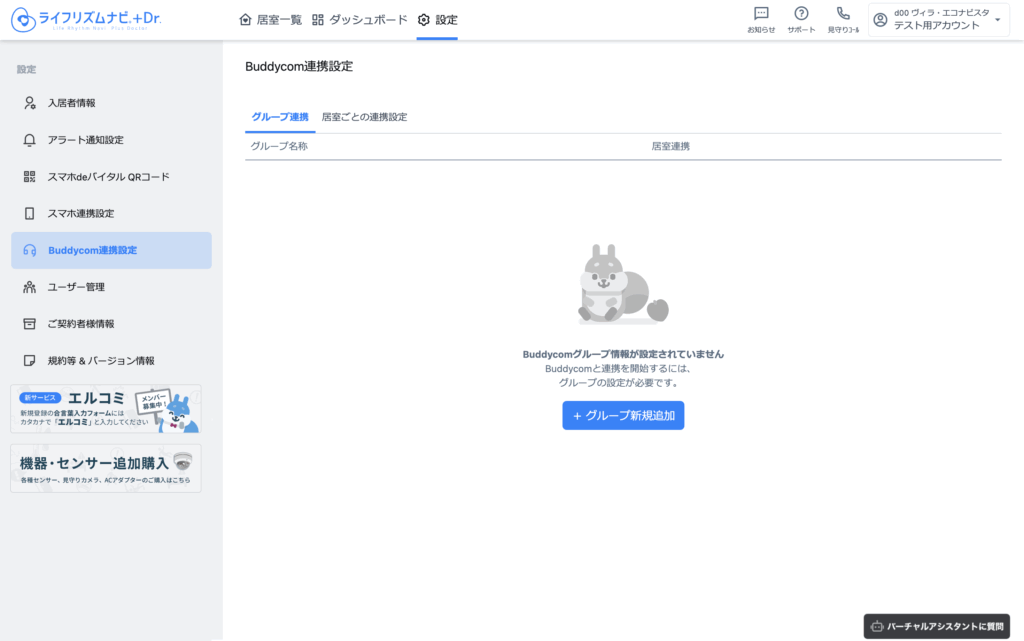Open 規約等 & バージョン情報 page
Viewport: 1024px width, 641px height.
click(111, 360)
